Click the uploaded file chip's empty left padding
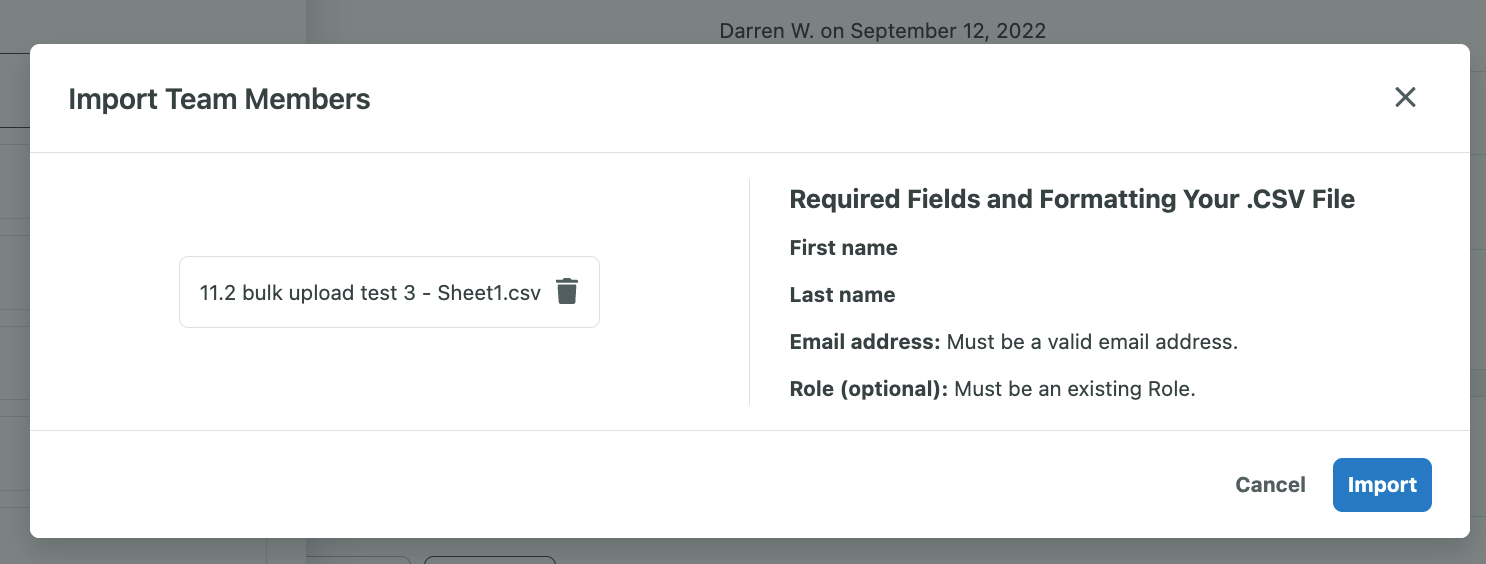Viewport: 1486px width, 564px height. [189, 292]
